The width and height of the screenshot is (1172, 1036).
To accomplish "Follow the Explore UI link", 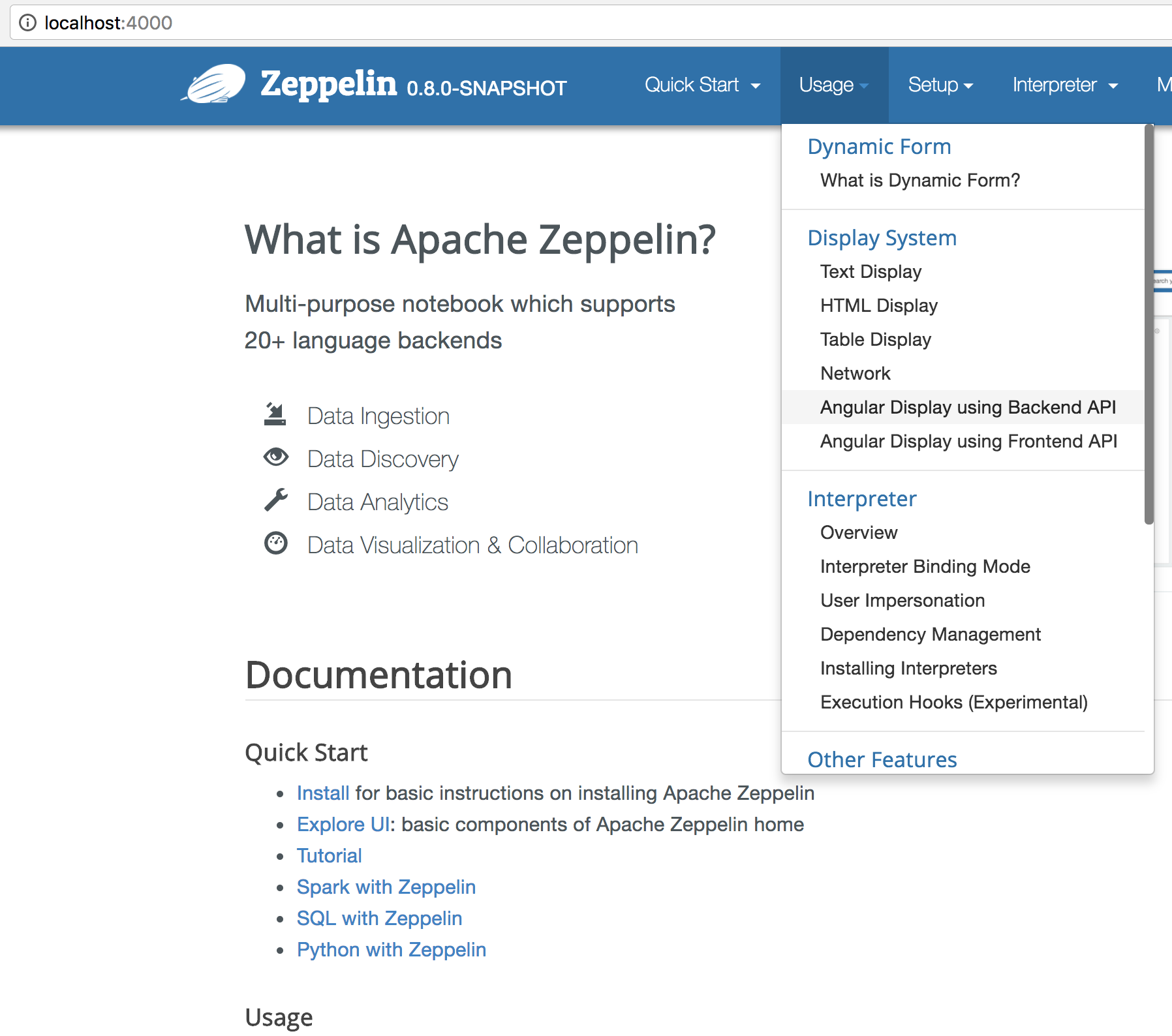I will click(x=343, y=824).
